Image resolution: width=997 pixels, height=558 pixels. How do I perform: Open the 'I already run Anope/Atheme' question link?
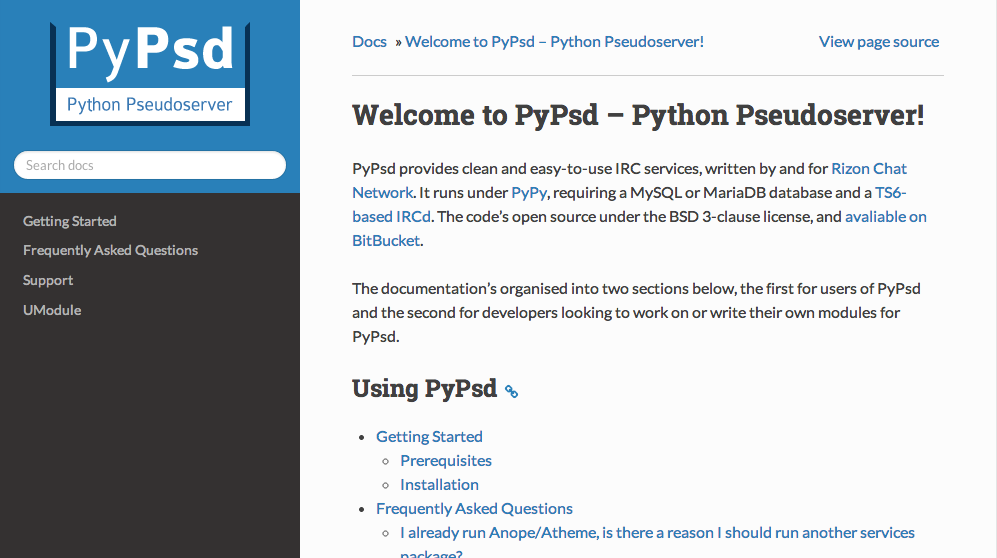click(657, 533)
